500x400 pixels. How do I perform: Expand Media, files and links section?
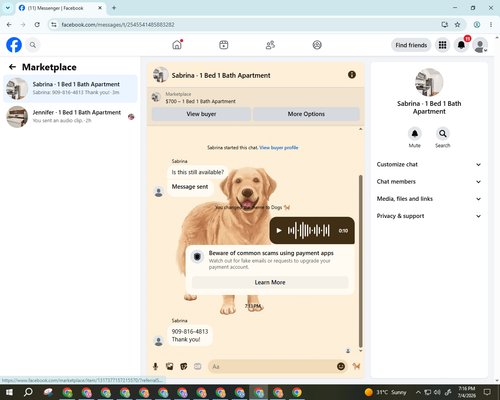pos(429,199)
